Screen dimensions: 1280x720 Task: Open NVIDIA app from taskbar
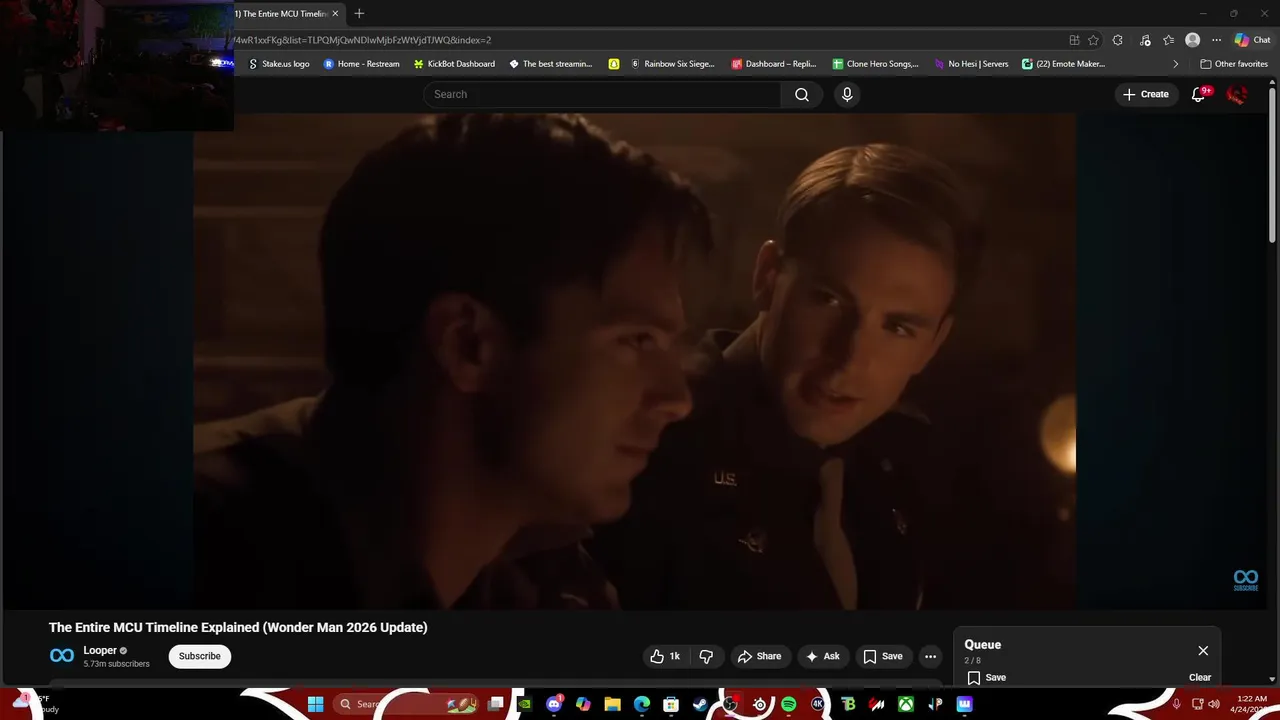point(525,704)
